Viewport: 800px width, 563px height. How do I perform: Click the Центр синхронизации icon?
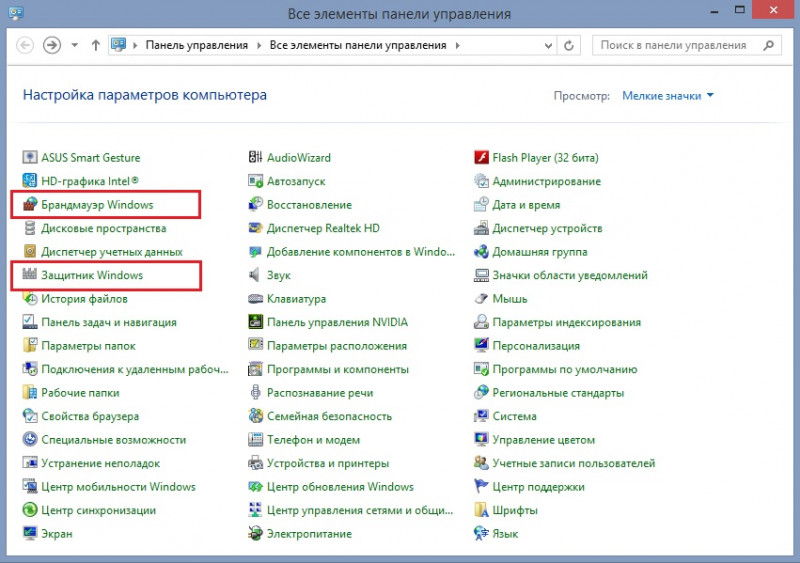coord(30,509)
